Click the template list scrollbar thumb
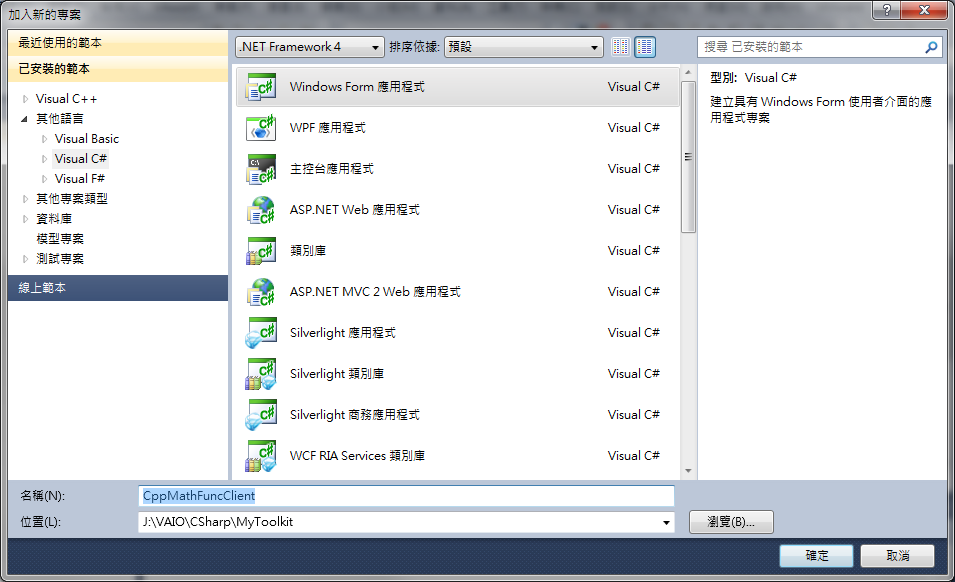This screenshot has width=955, height=582. coord(688,157)
